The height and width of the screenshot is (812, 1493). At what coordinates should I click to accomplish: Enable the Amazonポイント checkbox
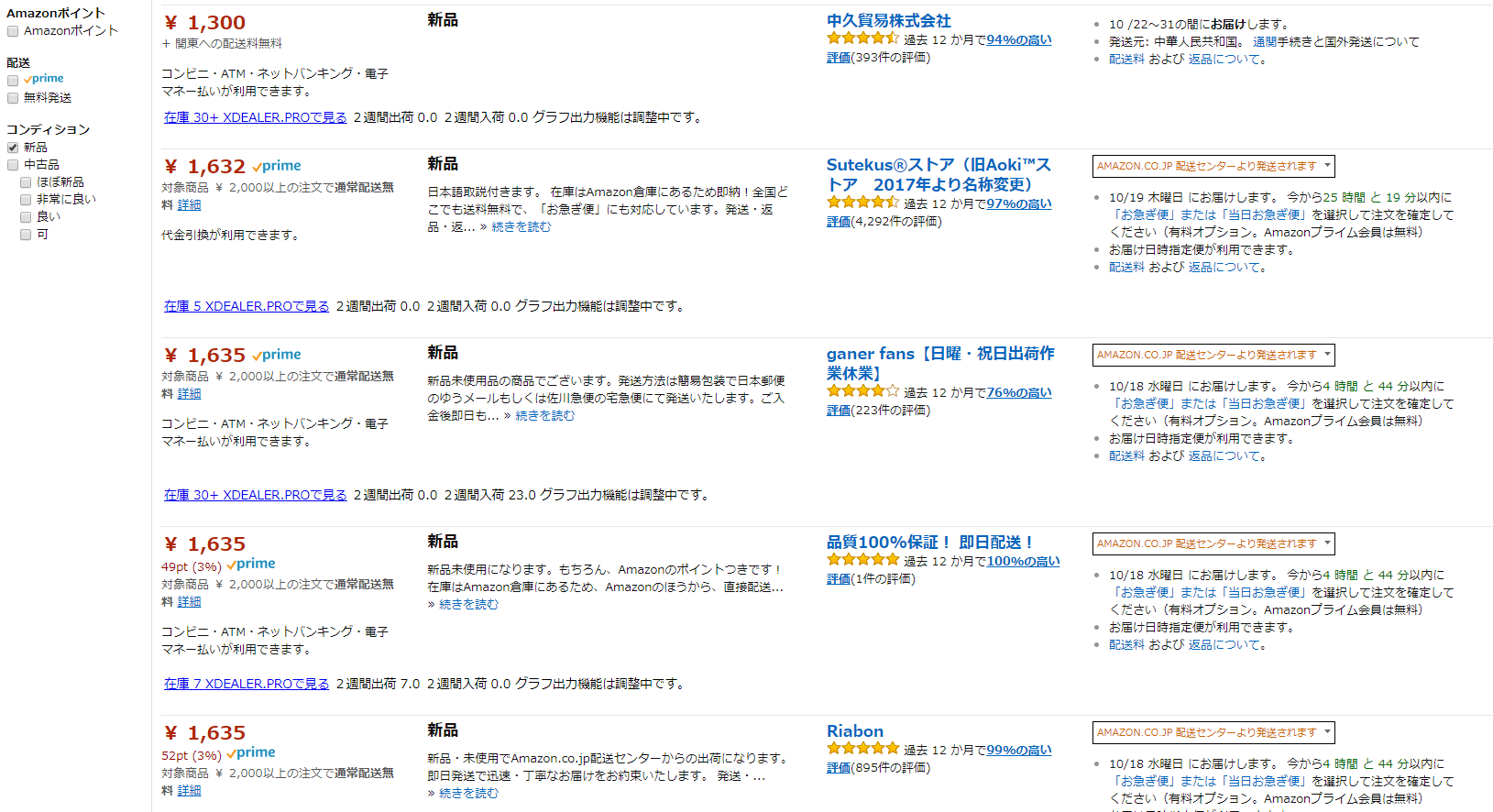coord(13,31)
